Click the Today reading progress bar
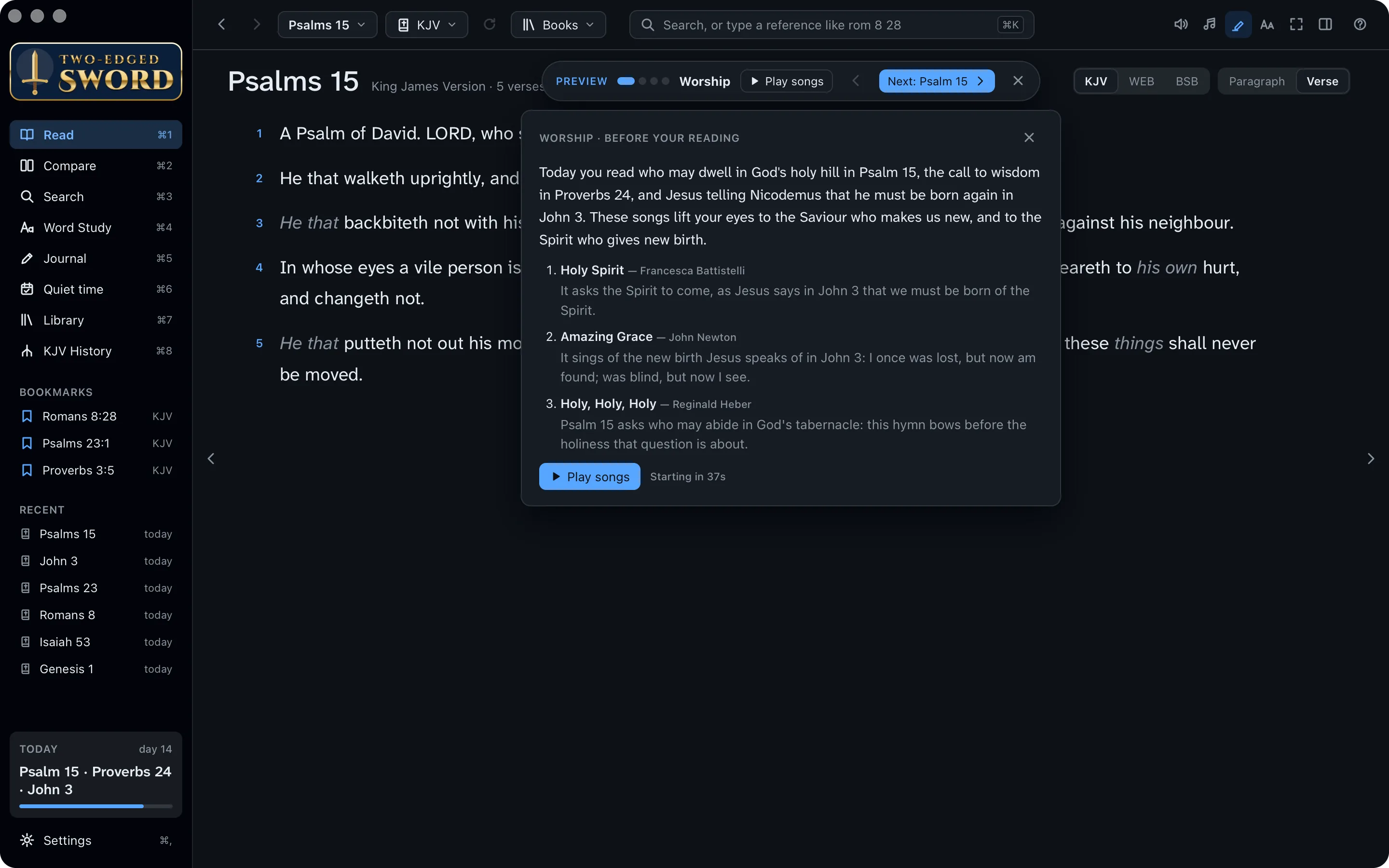The image size is (1389, 868). pyautogui.click(x=96, y=806)
